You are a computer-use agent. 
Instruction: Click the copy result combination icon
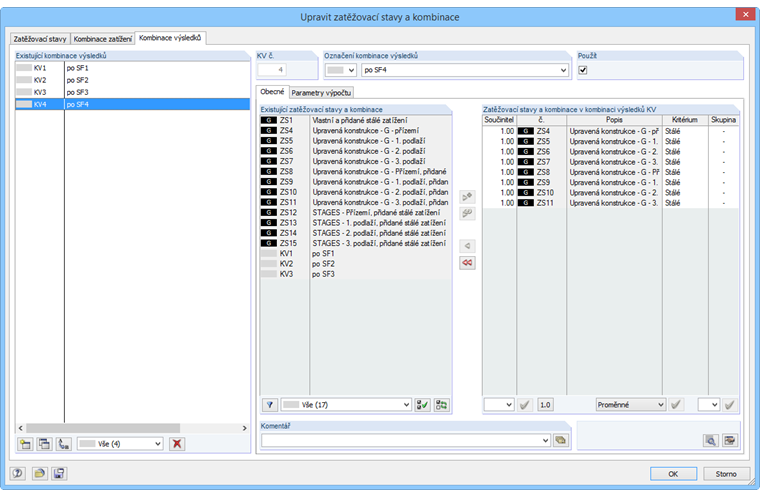pyautogui.click(x=44, y=444)
